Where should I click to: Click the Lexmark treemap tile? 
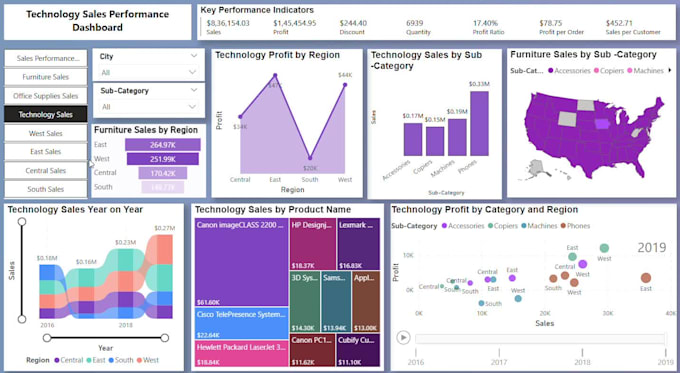coord(359,244)
